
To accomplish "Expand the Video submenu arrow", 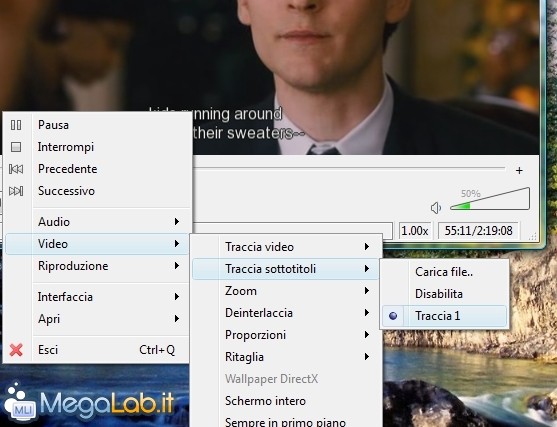I will coord(177,244).
